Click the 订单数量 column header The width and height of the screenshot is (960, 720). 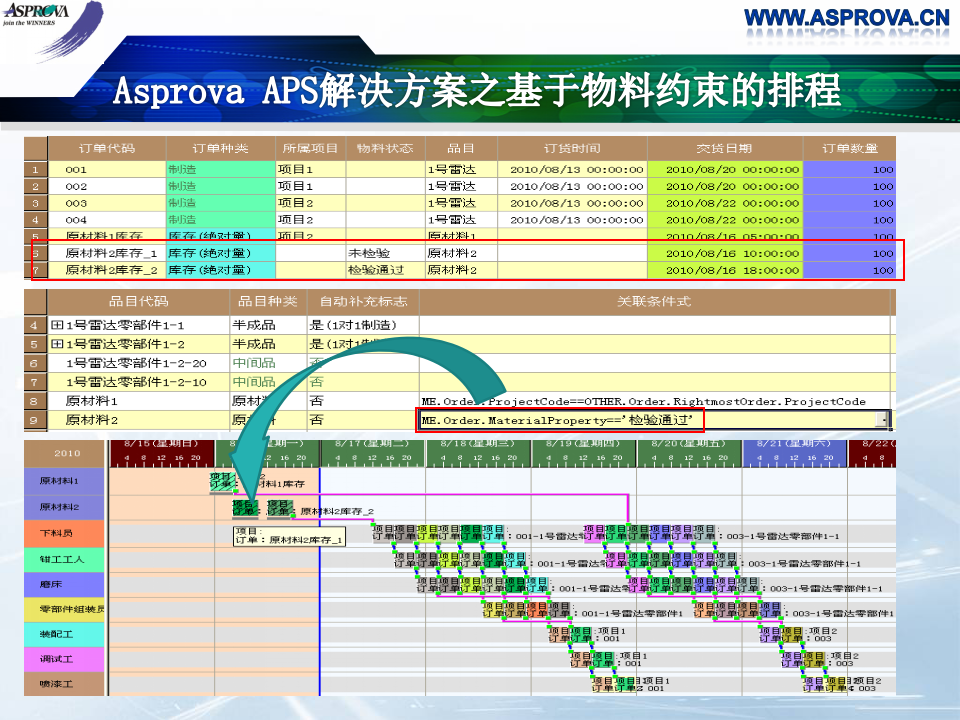850,148
